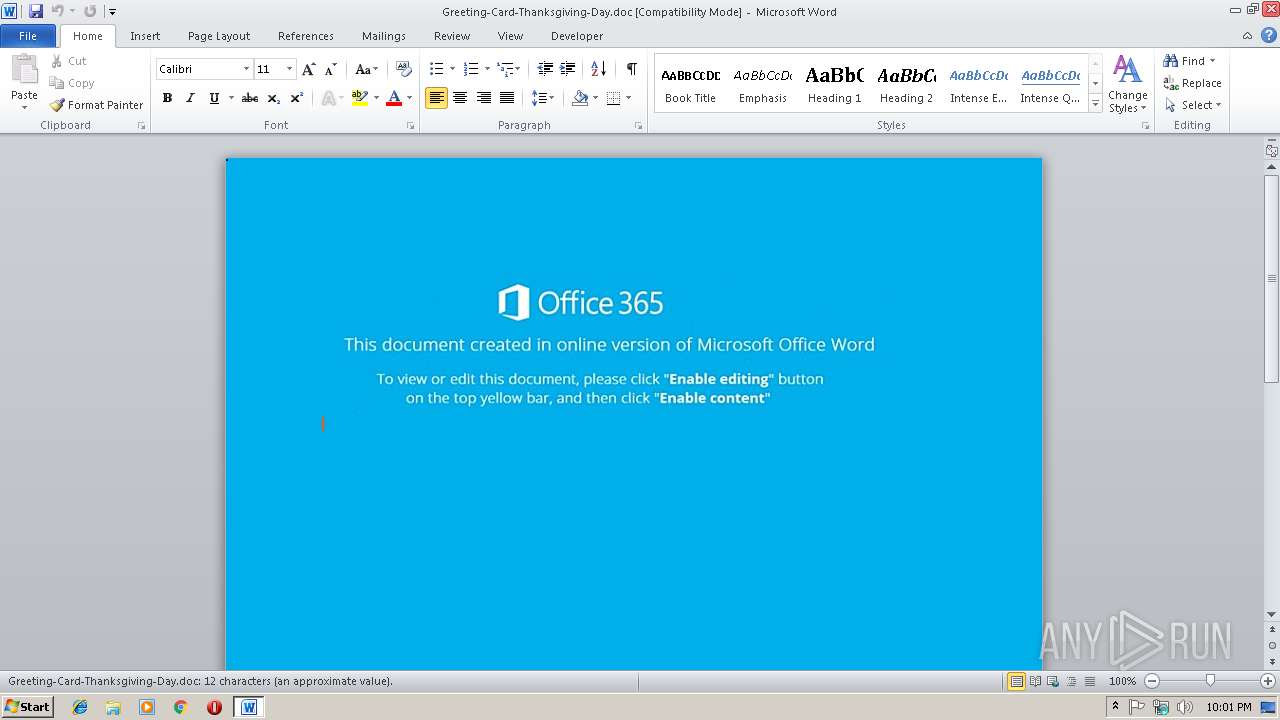Apply strikethrough formatting

(250, 98)
